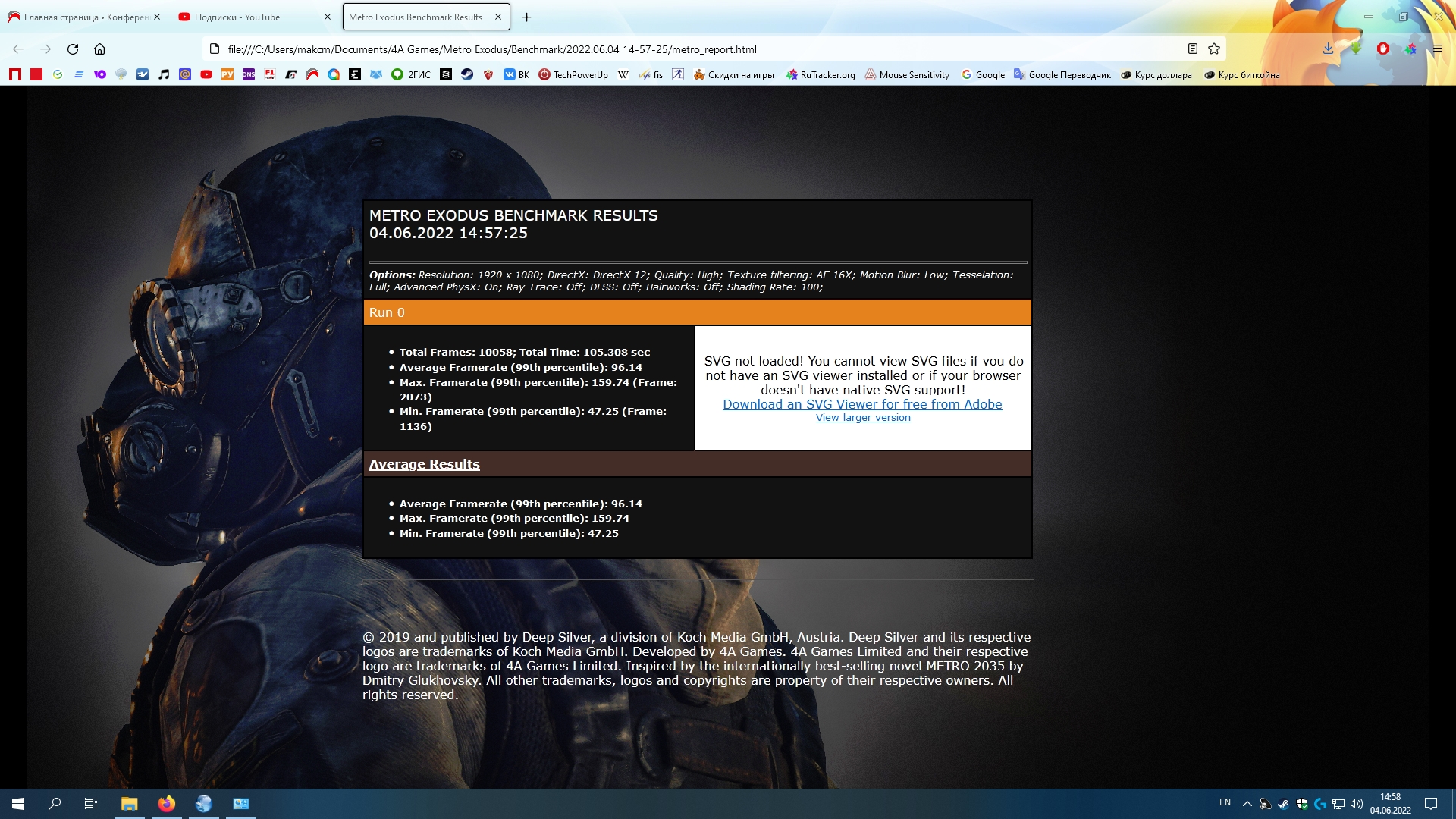Click the DNS shop bookmark icon

249,74
